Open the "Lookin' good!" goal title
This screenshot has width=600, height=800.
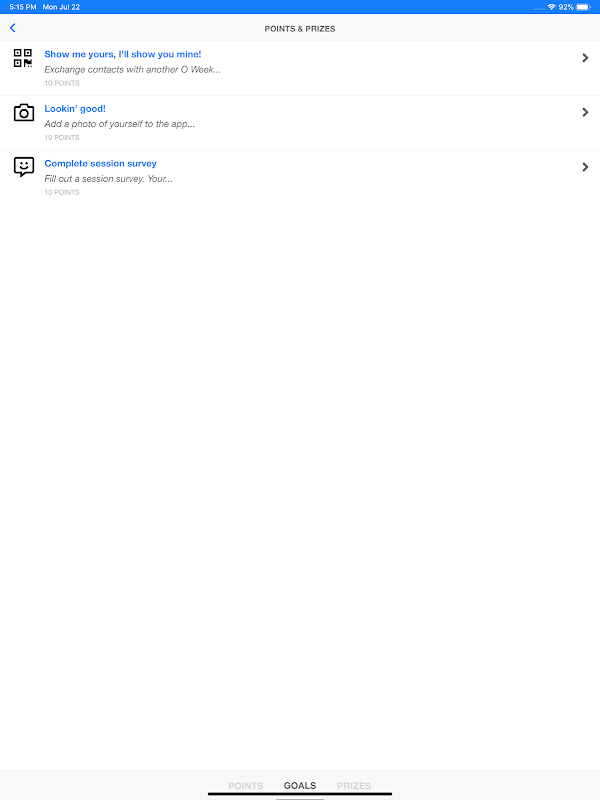(75, 109)
